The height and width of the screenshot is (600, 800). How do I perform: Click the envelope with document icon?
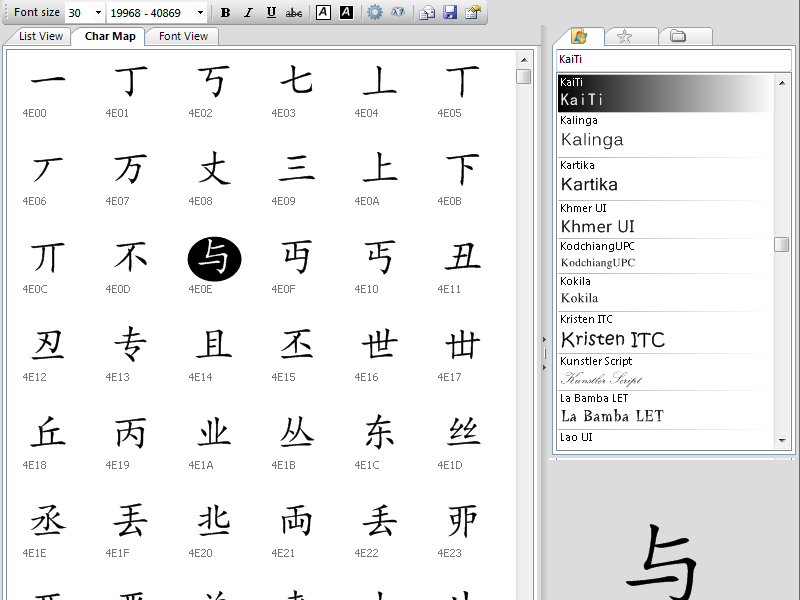point(427,13)
